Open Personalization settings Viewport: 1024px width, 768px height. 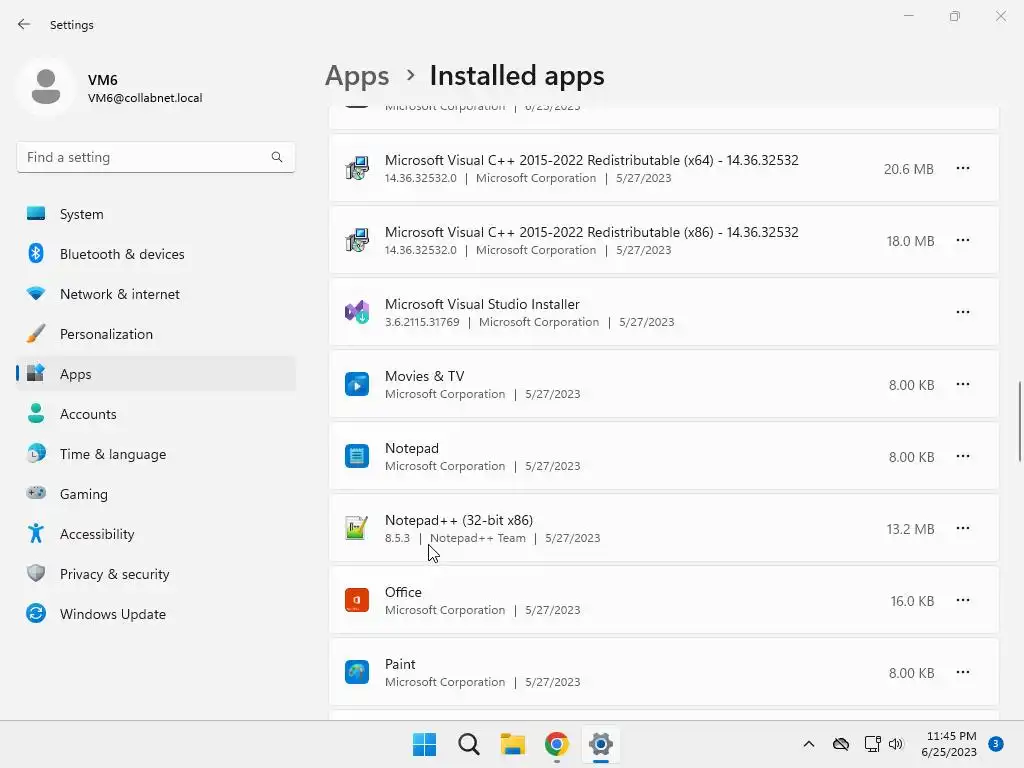(156, 334)
